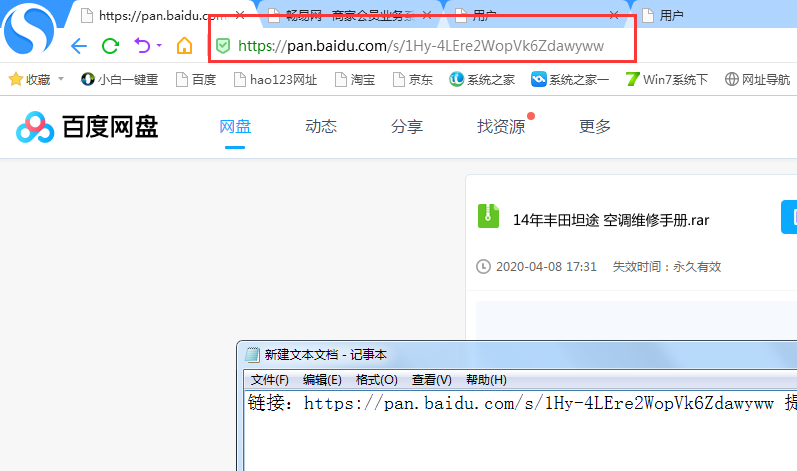Click the clock icon beside the share date
Screen dimensions: 797x471
pos(483,266)
